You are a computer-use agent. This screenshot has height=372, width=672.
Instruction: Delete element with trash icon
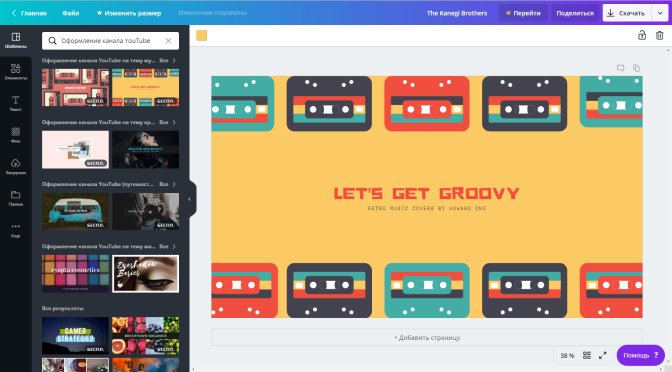click(x=660, y=35)
